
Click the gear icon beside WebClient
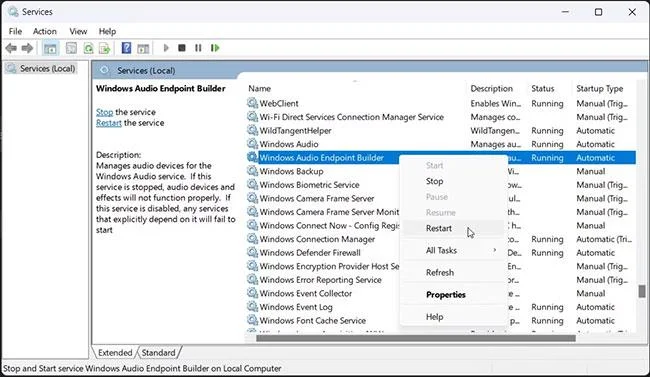[x=252, y=103]
